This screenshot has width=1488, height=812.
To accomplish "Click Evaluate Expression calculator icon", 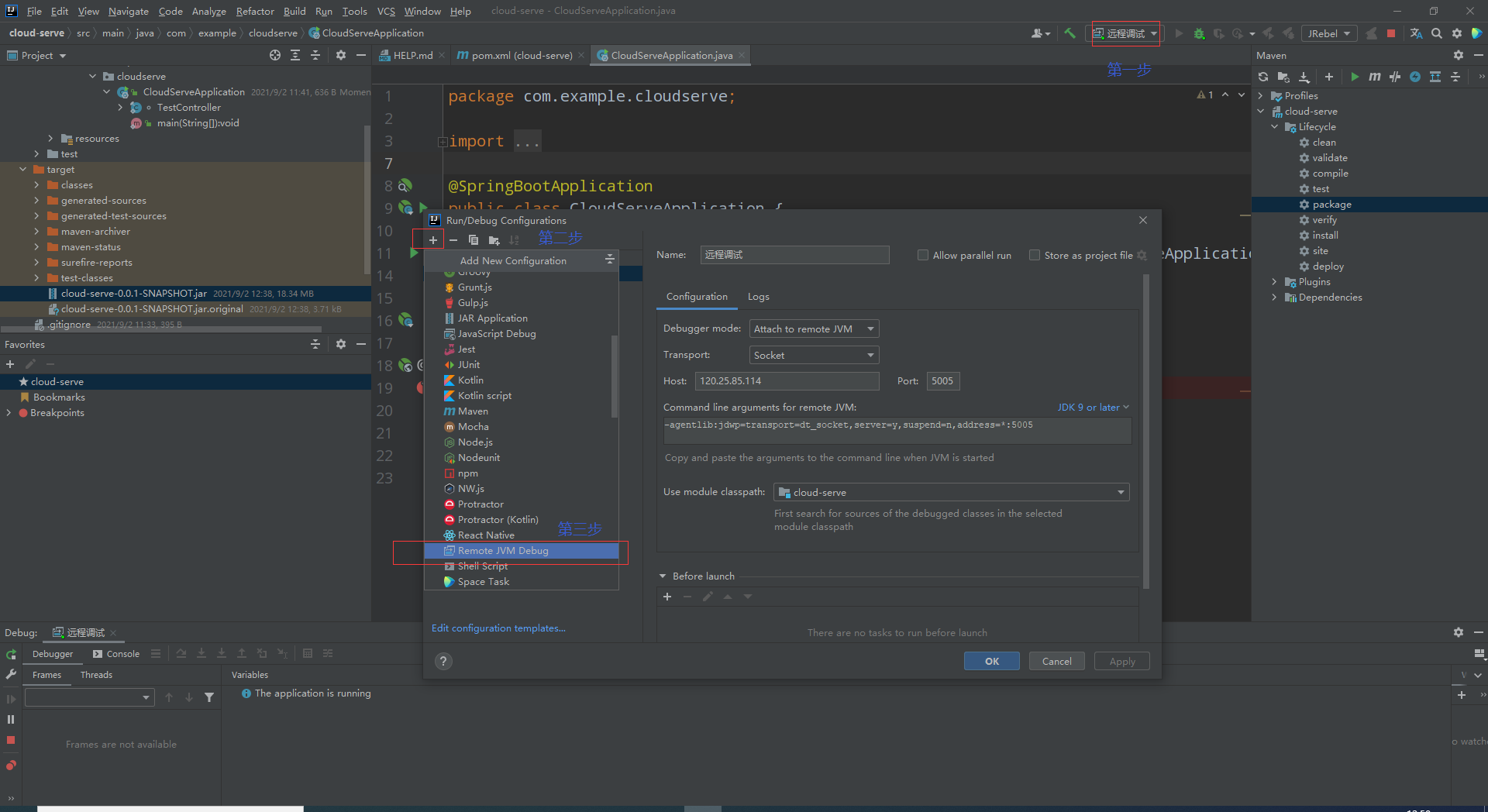I will (x=308, y=653).
